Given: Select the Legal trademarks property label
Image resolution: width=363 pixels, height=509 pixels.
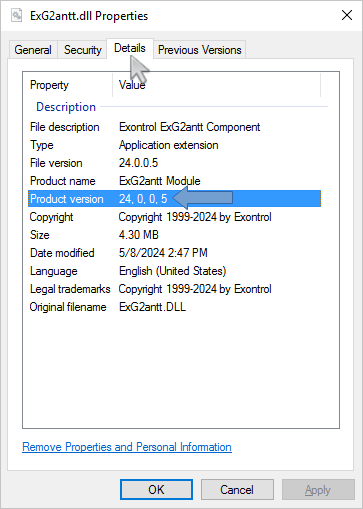Looking at the screenshot, I should coord(70,289).
